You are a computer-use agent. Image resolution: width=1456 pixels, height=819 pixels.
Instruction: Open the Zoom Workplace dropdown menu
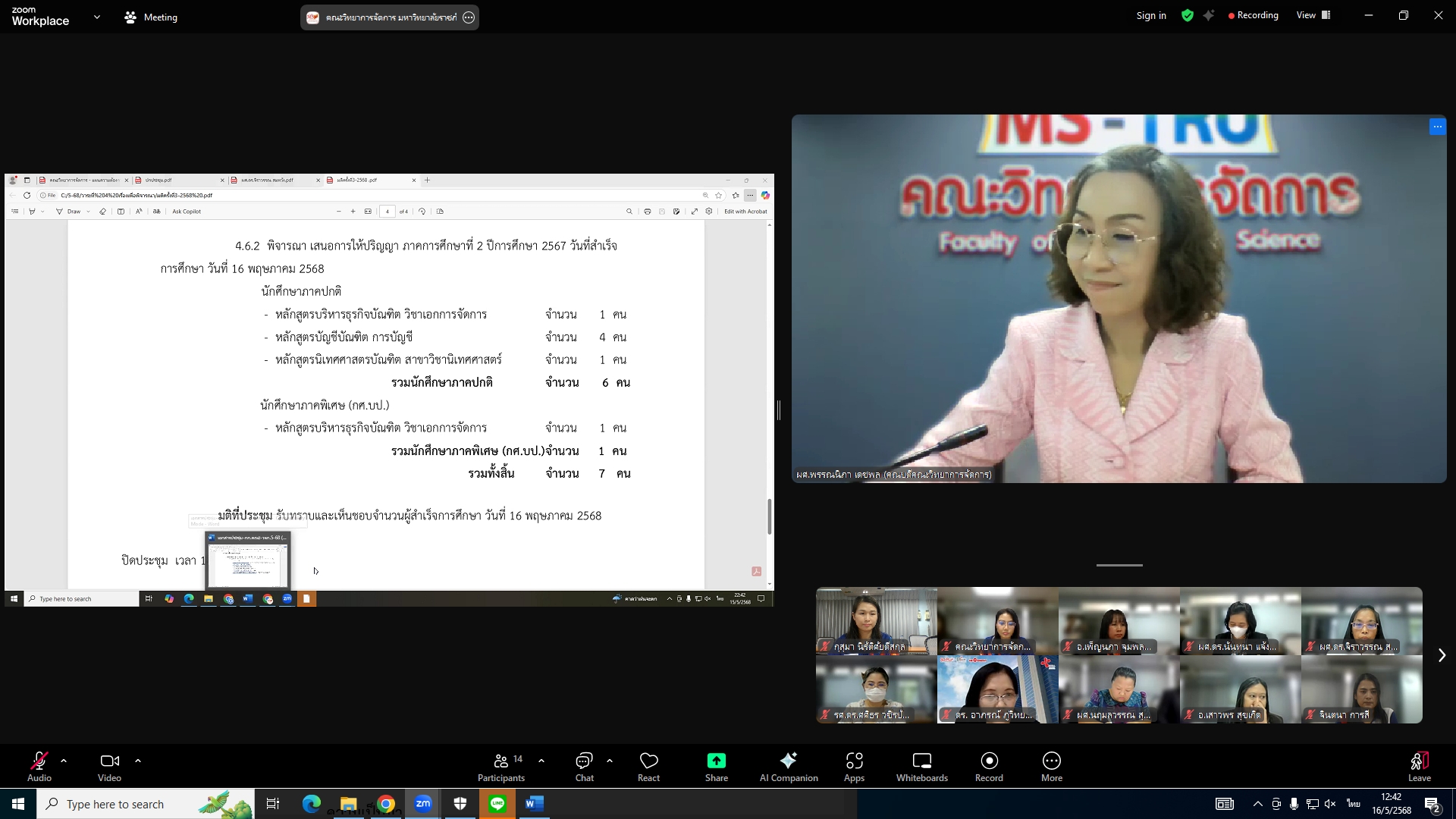(96, 17)
